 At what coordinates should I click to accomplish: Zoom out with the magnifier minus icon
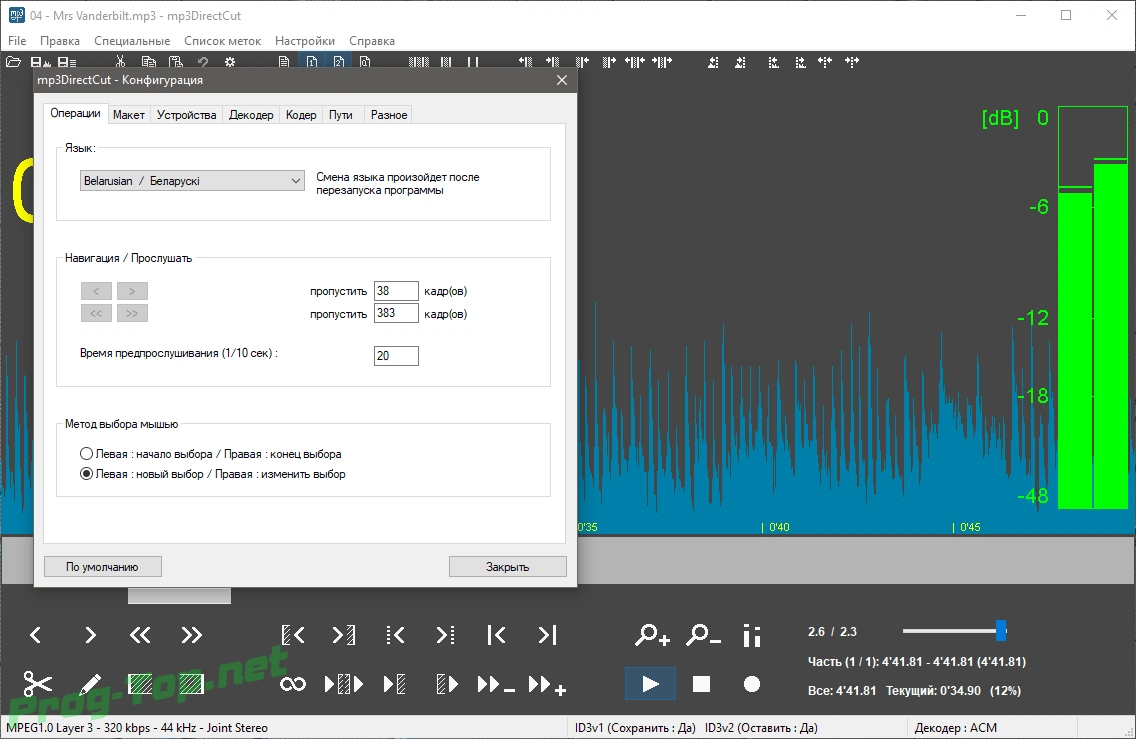click(x=703, y=635)
